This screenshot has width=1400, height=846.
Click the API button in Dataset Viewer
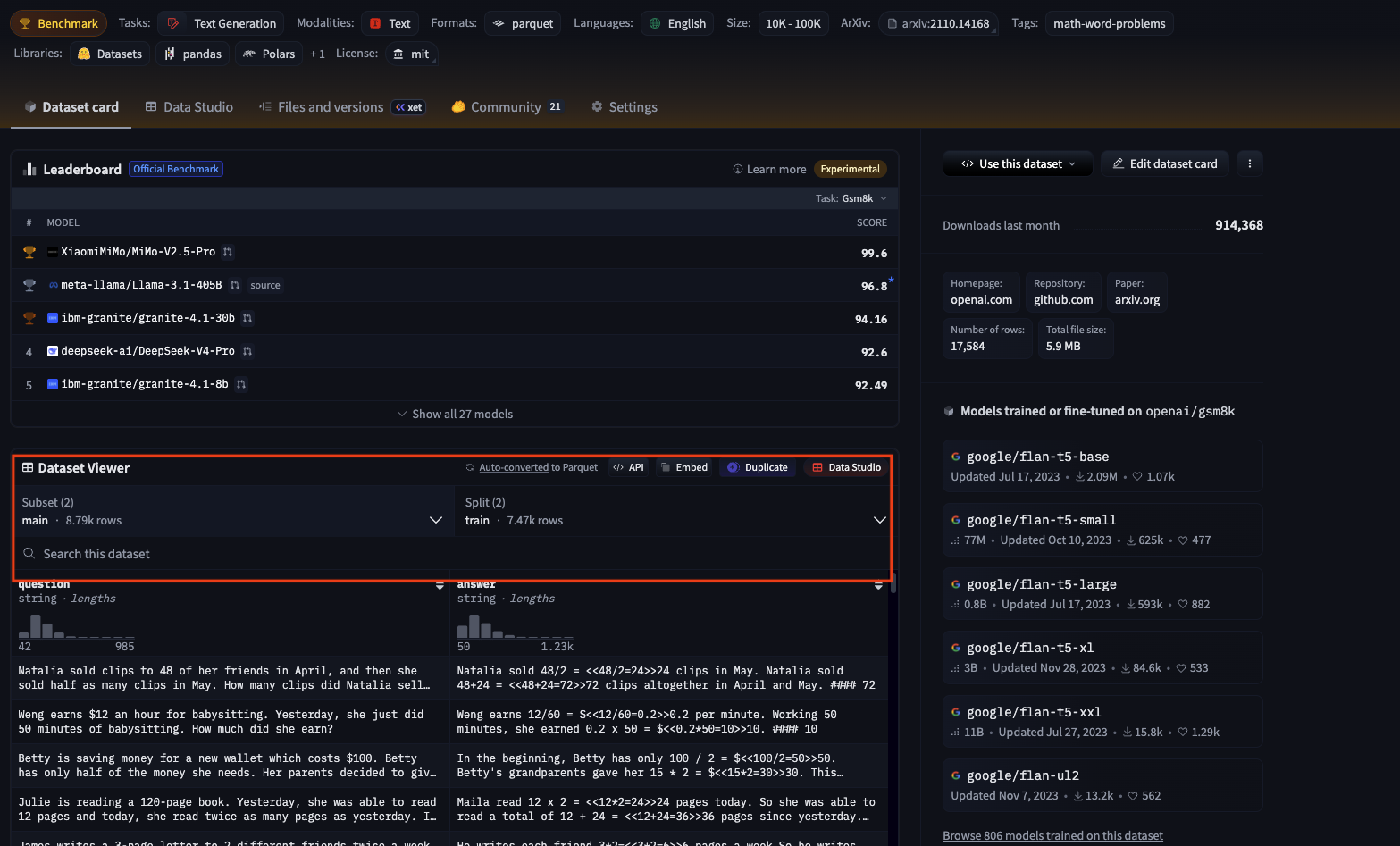pyautogui.click(x=628, y=467)
